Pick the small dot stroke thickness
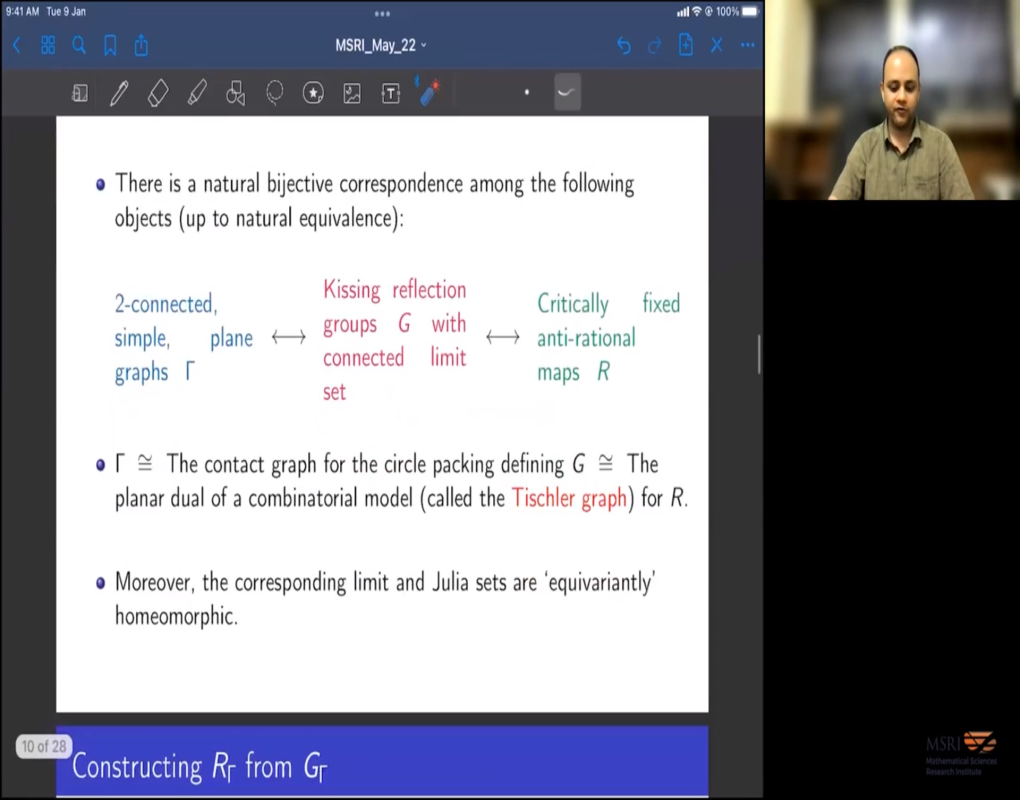 coord(527,93)
